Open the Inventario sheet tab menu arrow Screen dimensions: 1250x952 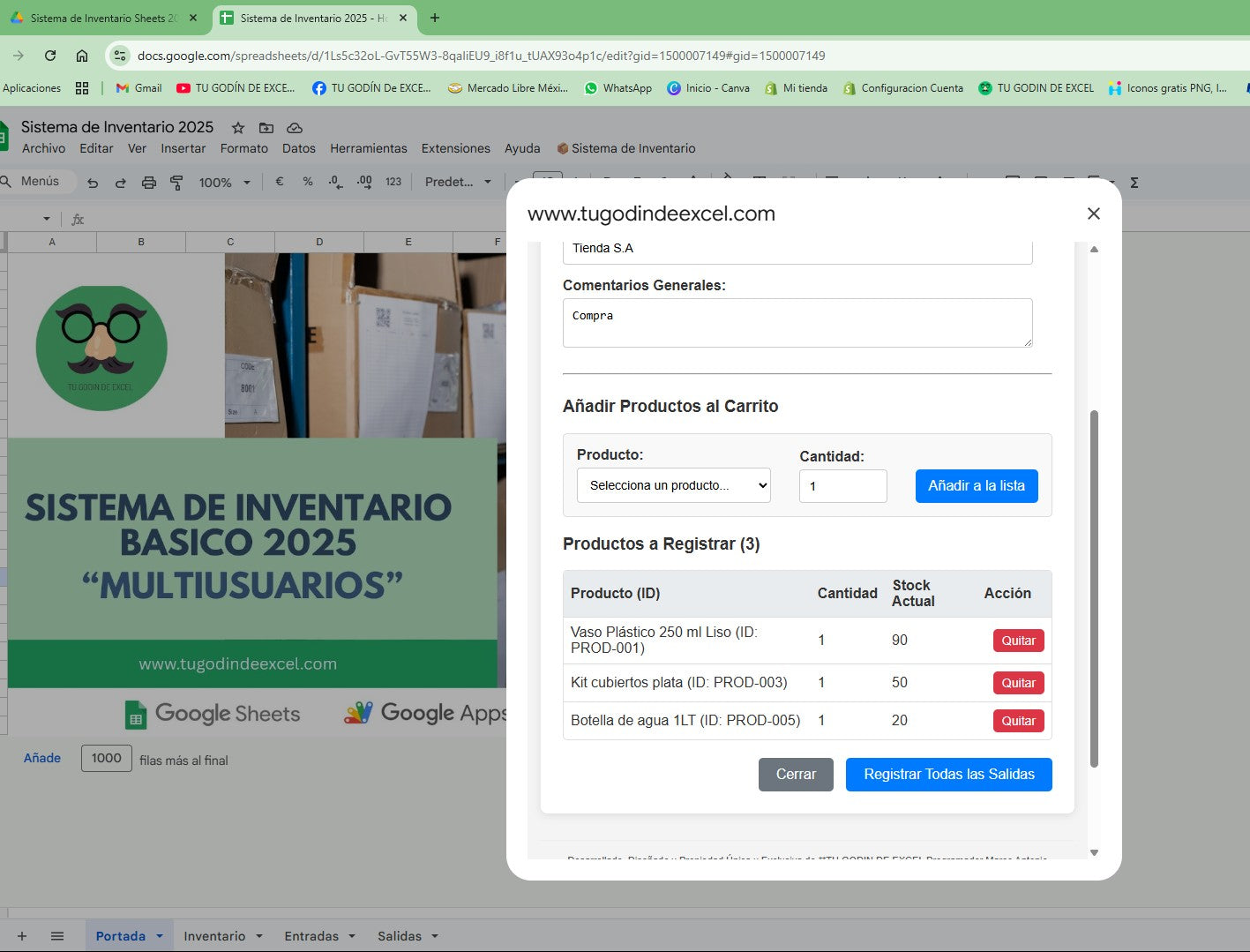pos(259,936)
